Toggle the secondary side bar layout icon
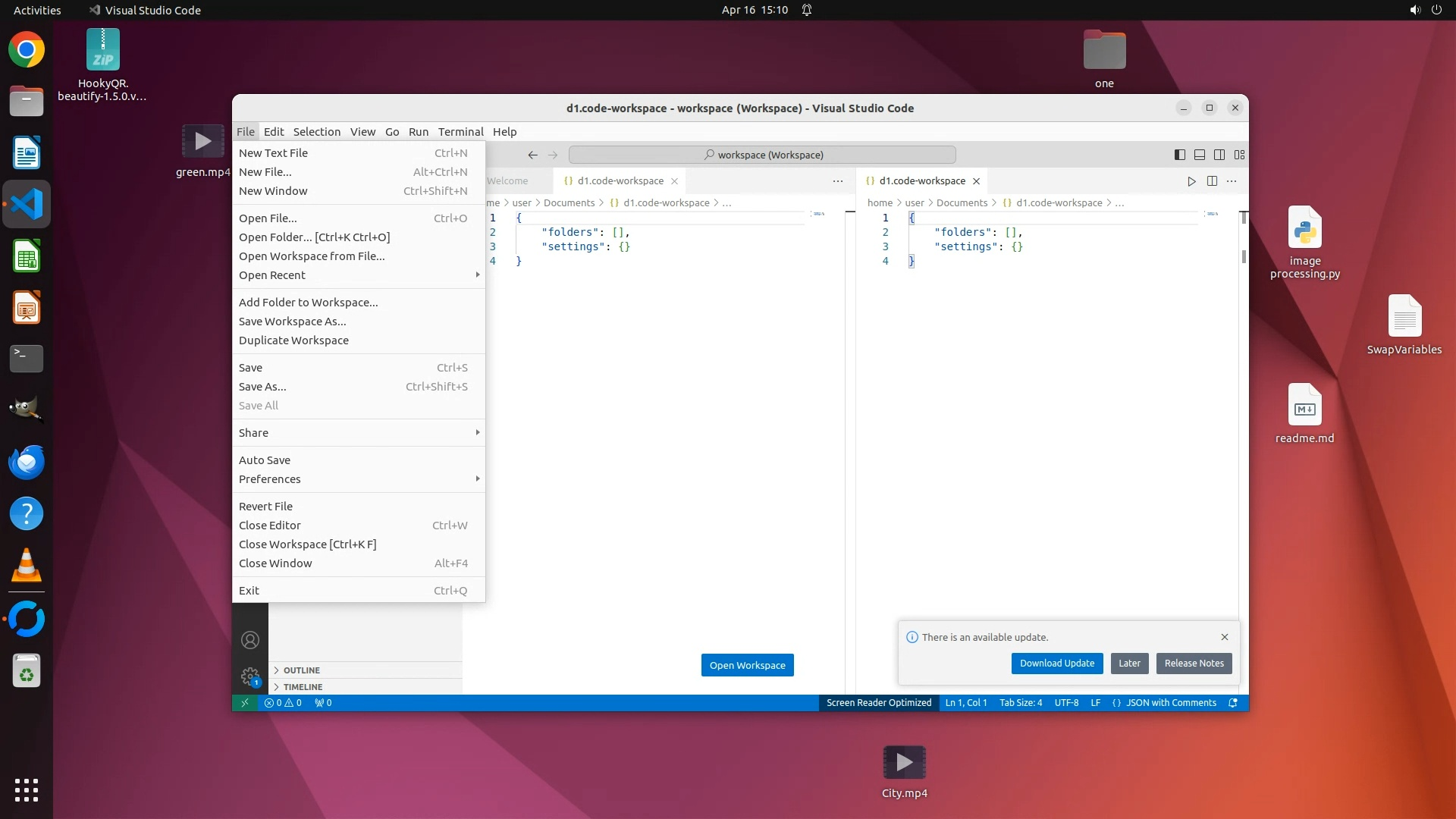Screen dimensions: 1456x819 tap(1219, 155)
